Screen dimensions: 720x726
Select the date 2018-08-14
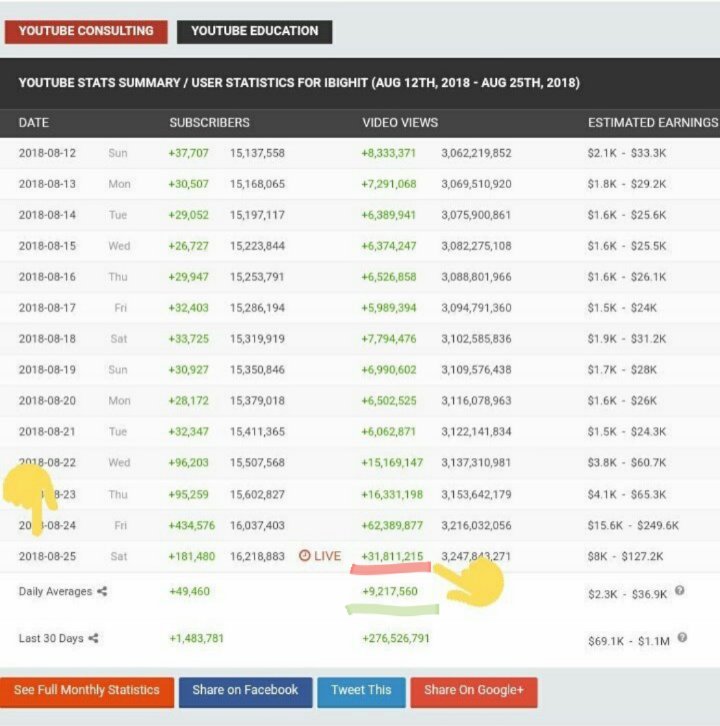[47, 215]
